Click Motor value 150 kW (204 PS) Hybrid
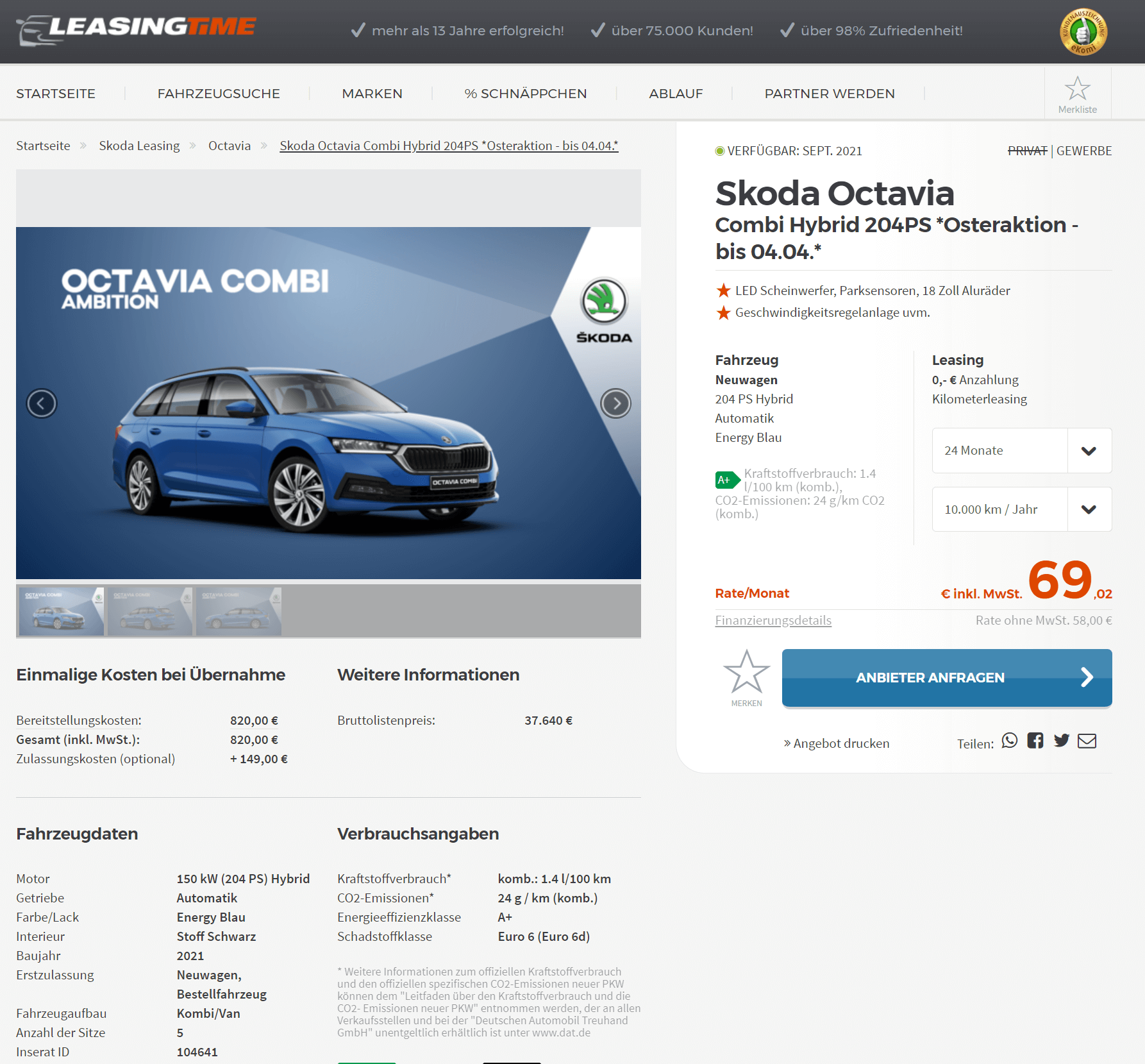The height and width of the screenshot is (1064, 1145). [243, 879]
